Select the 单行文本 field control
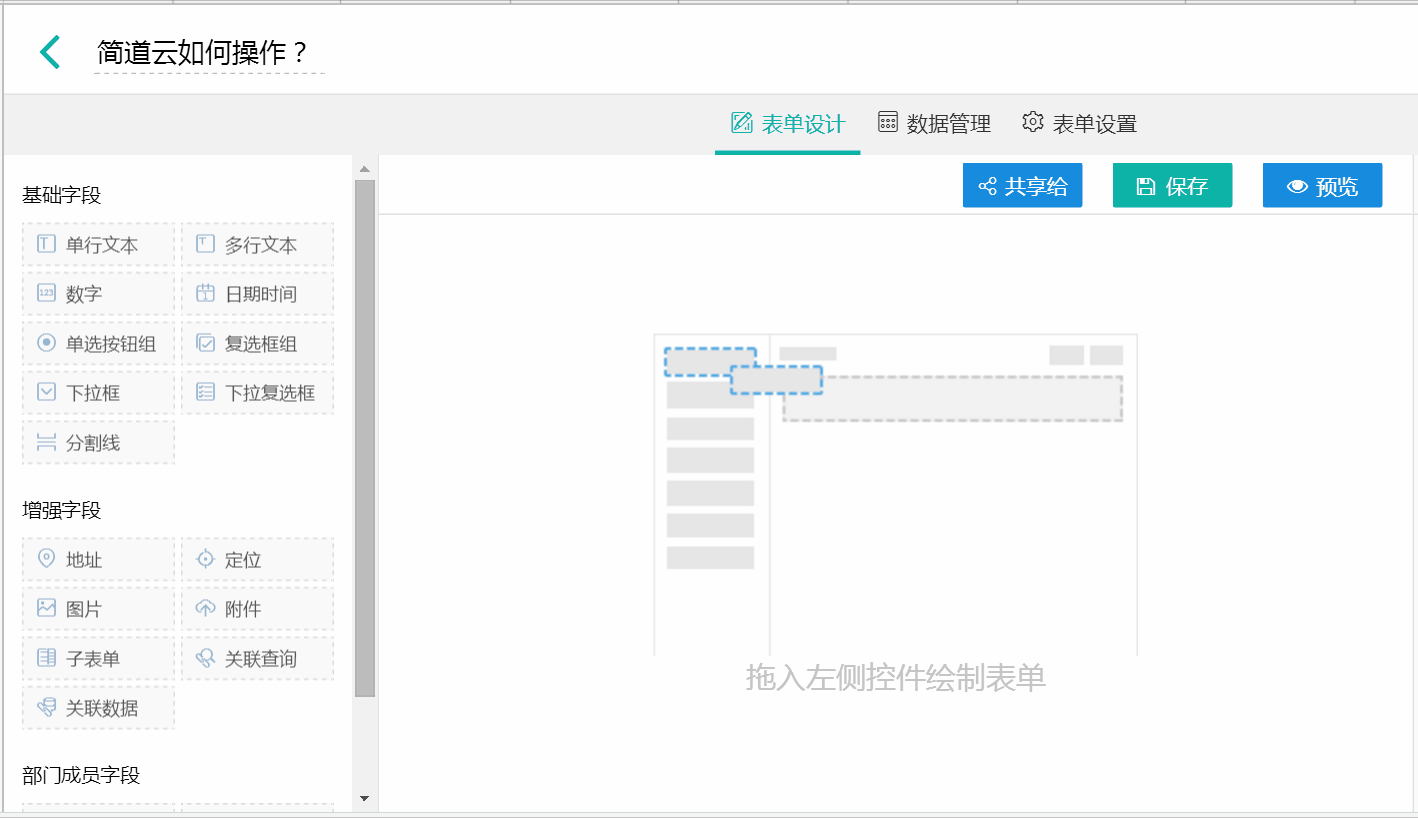Image resolution: width=1418 pixels, height=818 pixels. click(x=99, y=245)
